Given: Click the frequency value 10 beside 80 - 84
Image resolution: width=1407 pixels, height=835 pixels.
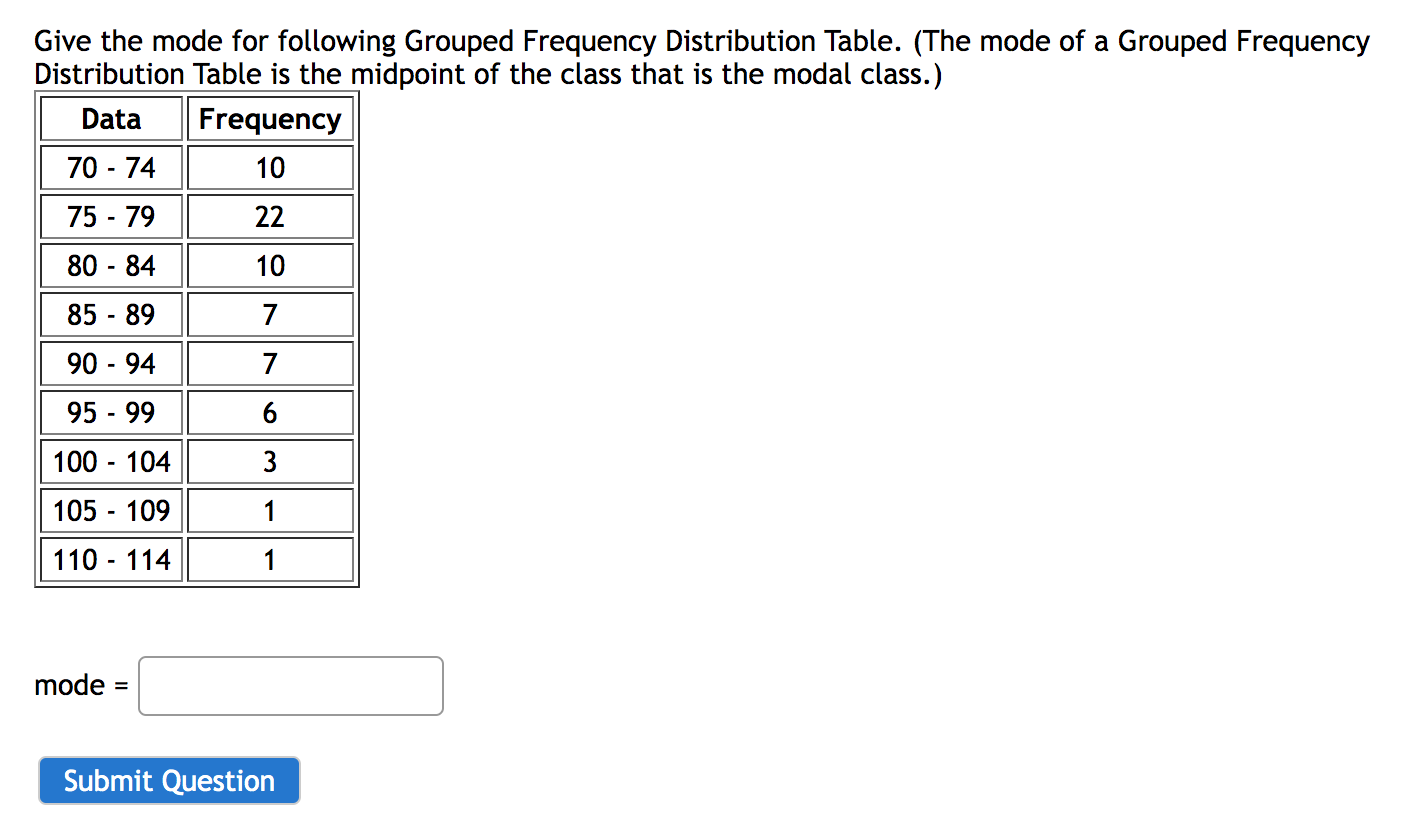Looking at the screenshot, I should [270, 265].
